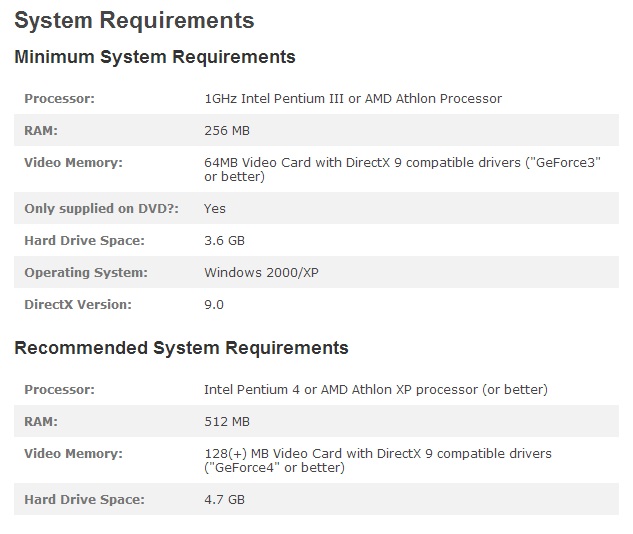Click the Hard Drive Space label under Minimum

point(84,241)
